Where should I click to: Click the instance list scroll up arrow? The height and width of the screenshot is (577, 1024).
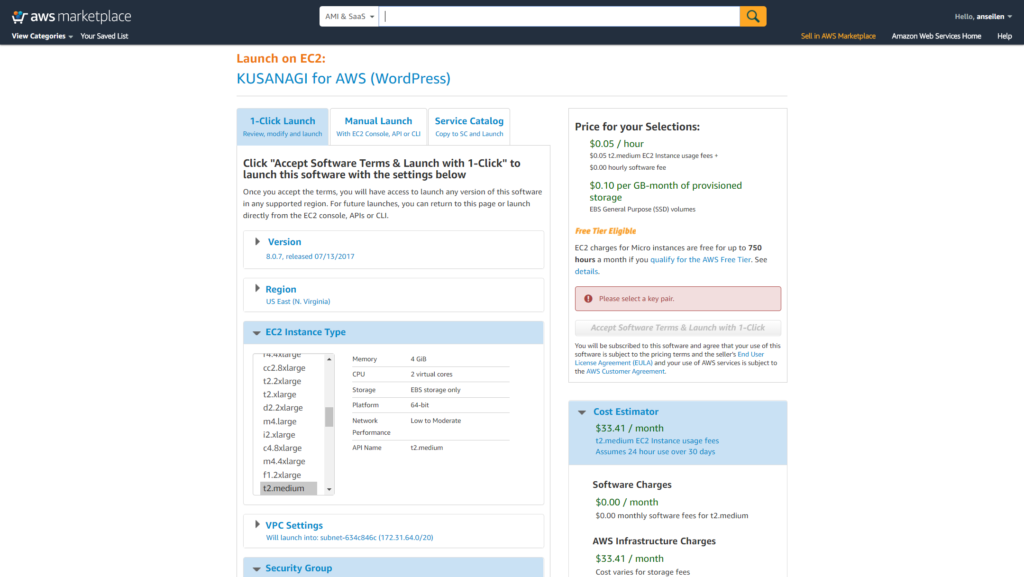[x=329, y=359]
